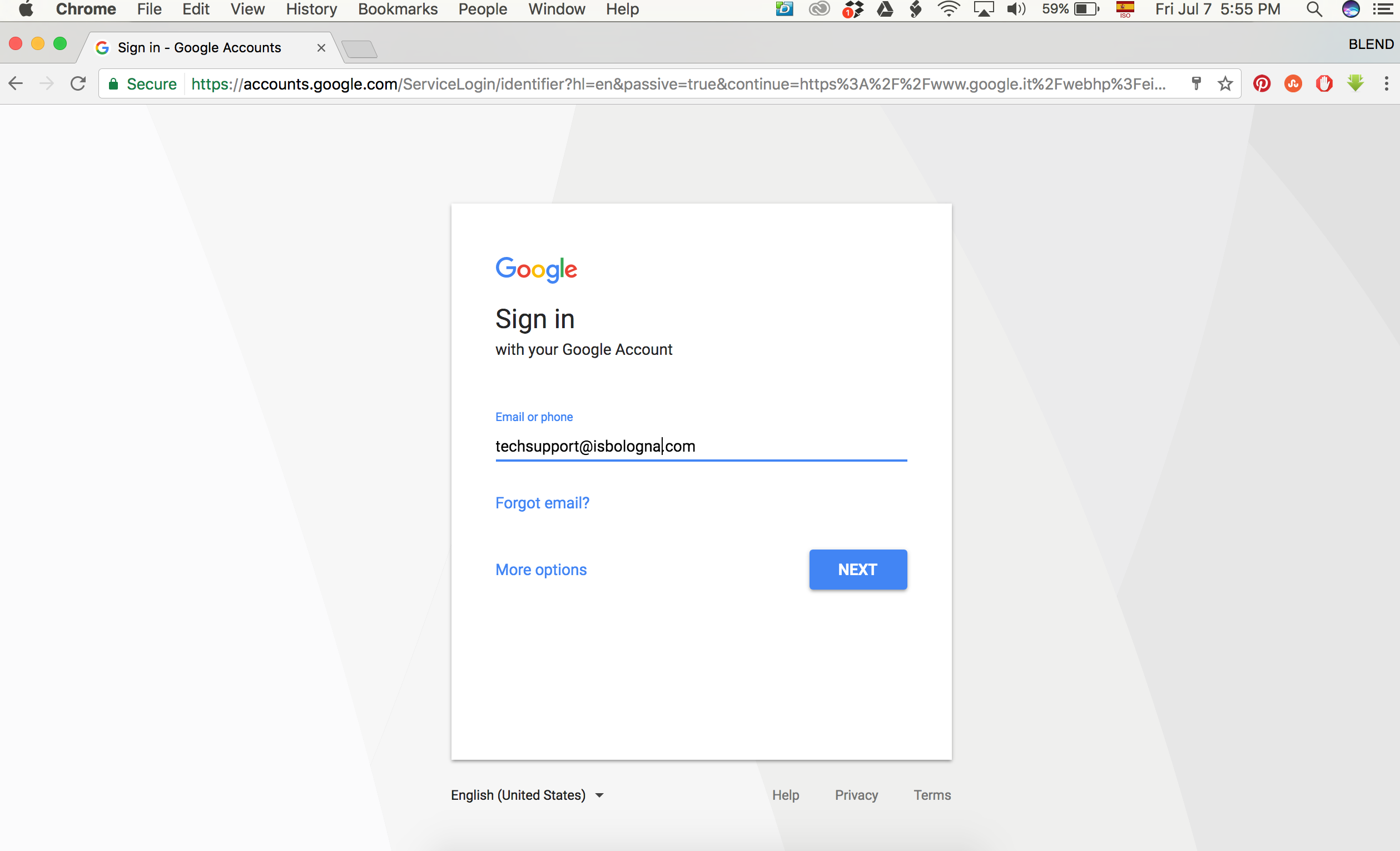Click the saved password key icon
This screenshot has width=1400, height=851.
click(1196, 83)
